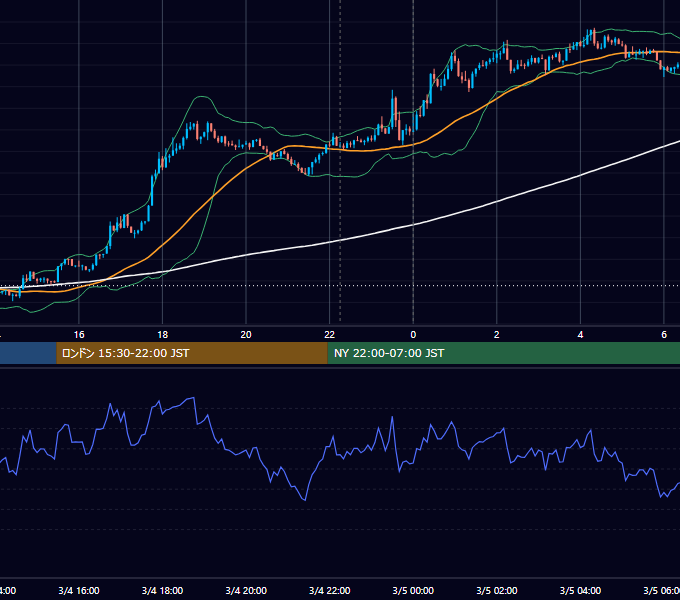Click the 6 hour axis label
680x600 pixels.
pyautogui.click(x=664, y=335)
